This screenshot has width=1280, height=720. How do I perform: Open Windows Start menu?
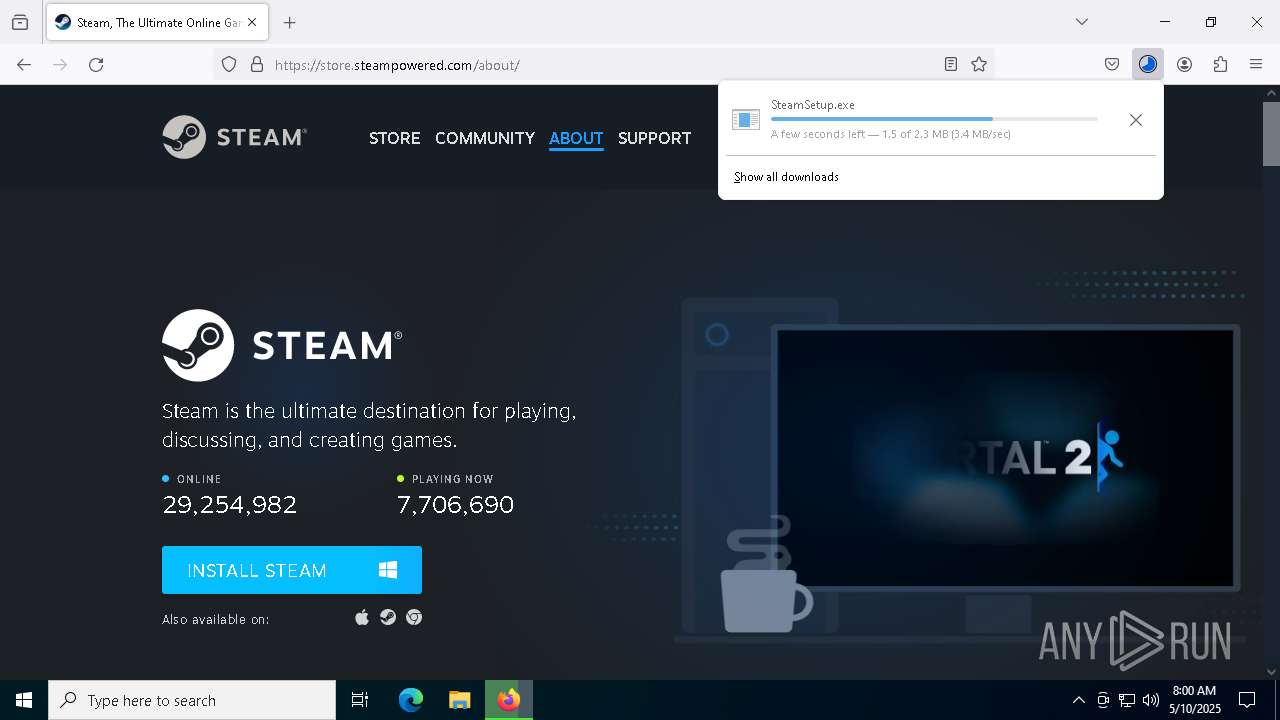coord(24,700)
